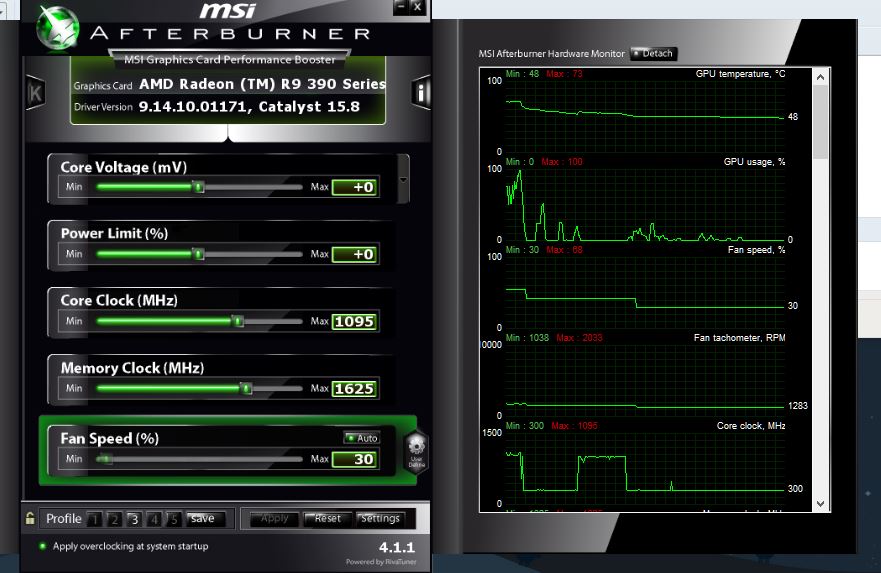Click the Memory Clock 1625 value field
Image resolution: width=881 pixels, height=573 pixels.
click(x=354, y=389)
